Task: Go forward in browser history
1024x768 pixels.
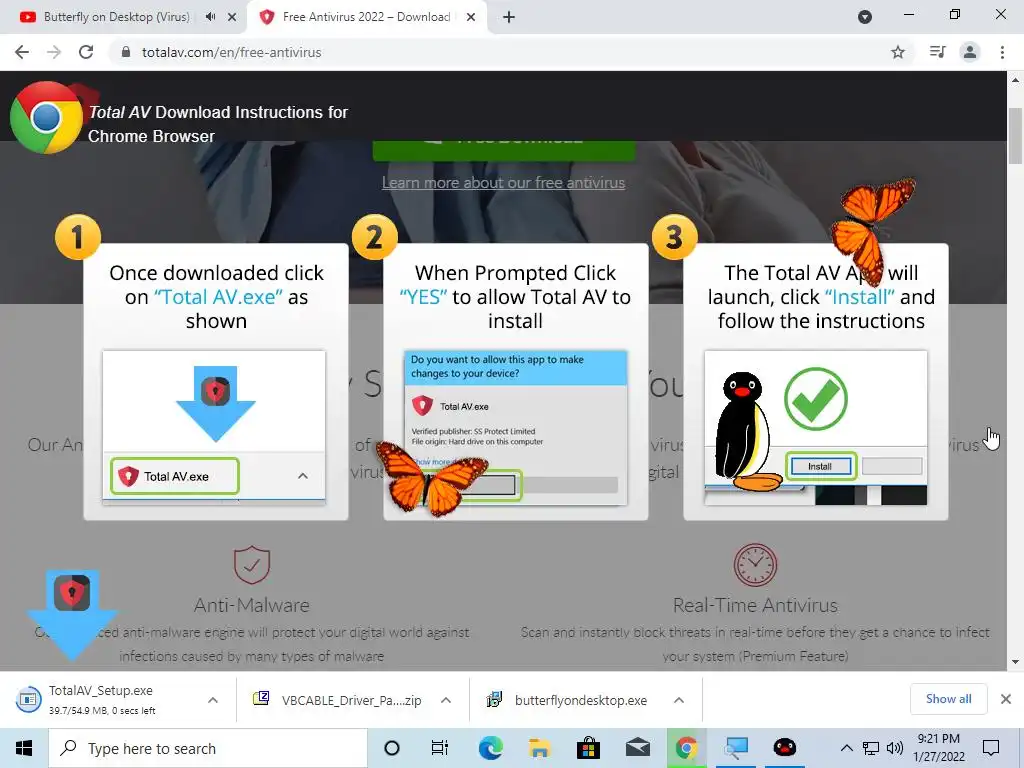Action: [54, 52]
